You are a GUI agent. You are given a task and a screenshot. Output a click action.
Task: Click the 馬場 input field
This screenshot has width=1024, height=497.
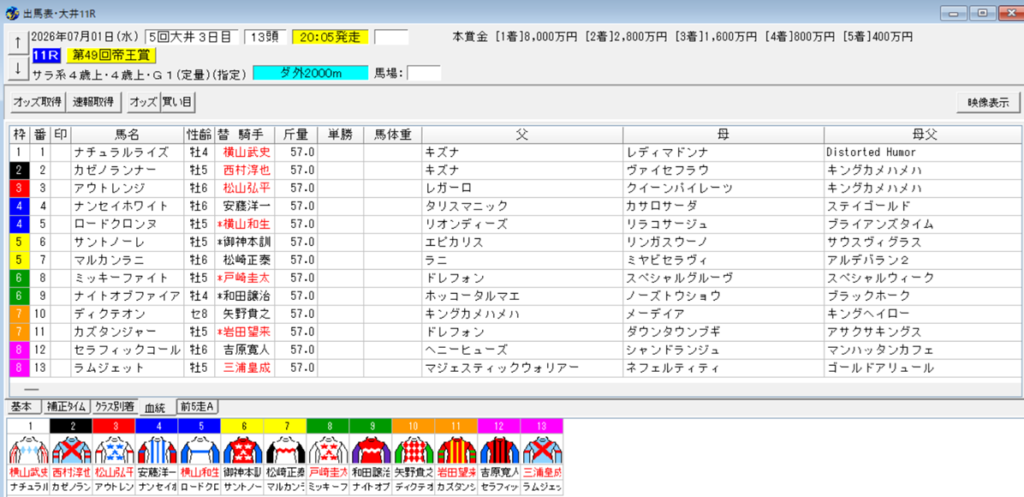point(424,73)
